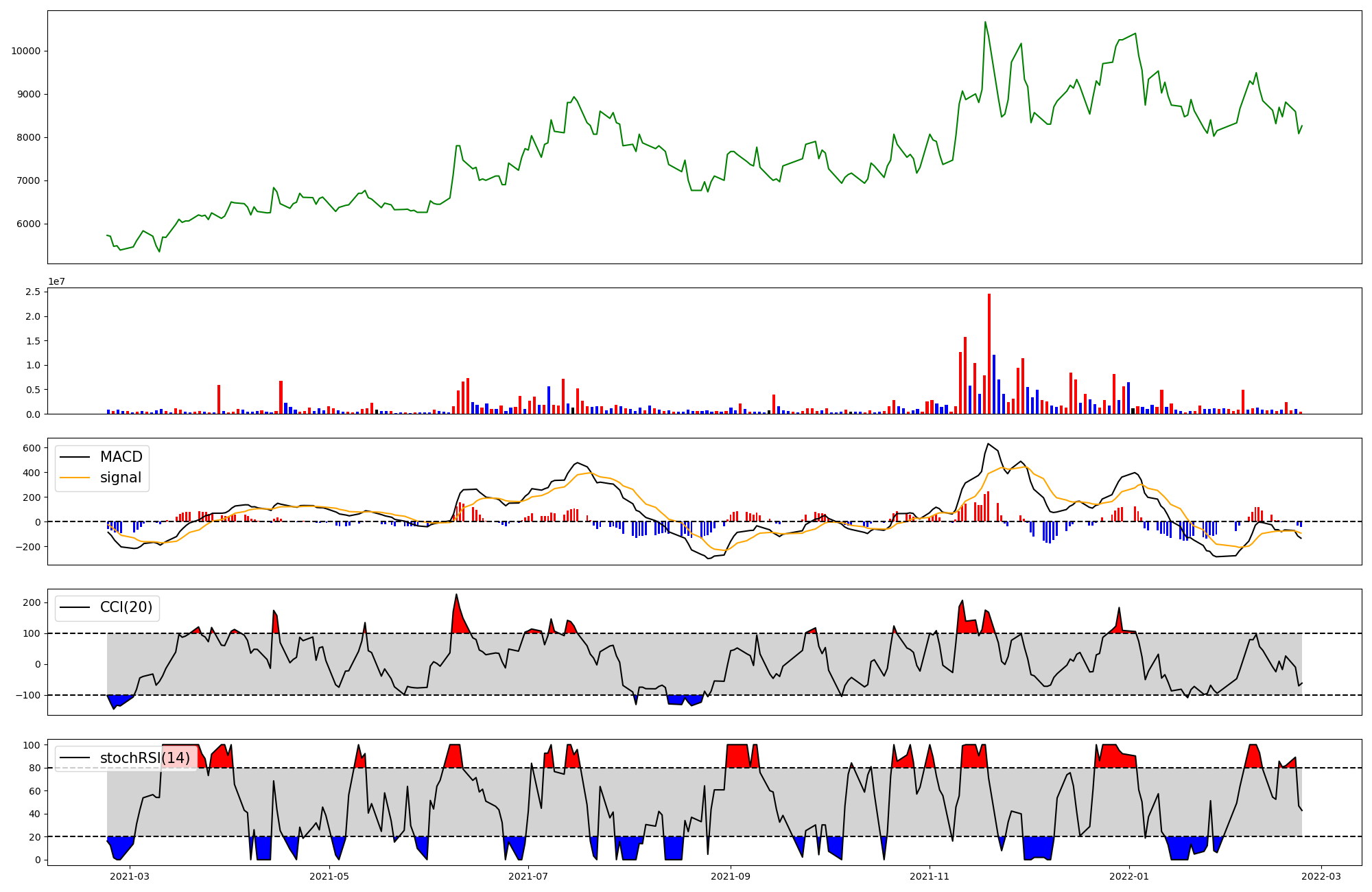Click the 2.5 volume axis tick

tap(32, 292)
